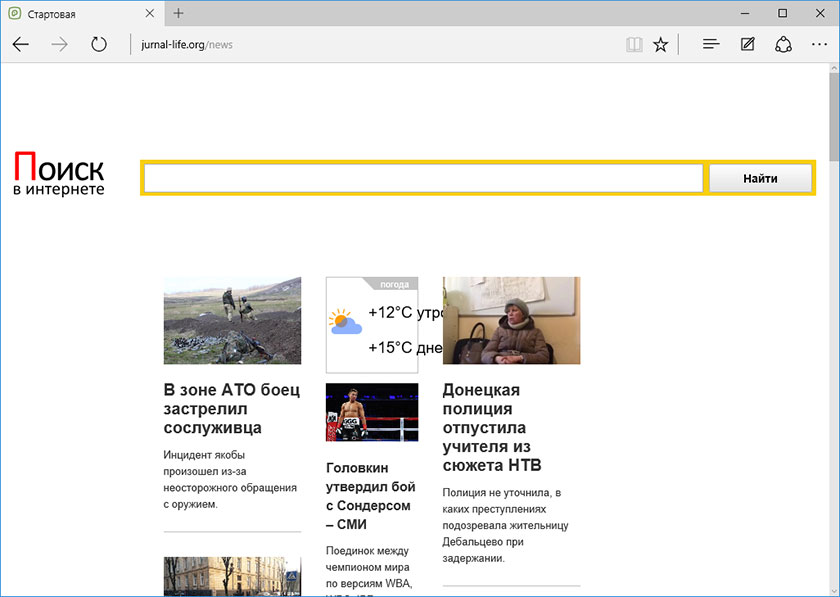
Task: Click the Поиск в интернете logo
Action: coord(59,174)
